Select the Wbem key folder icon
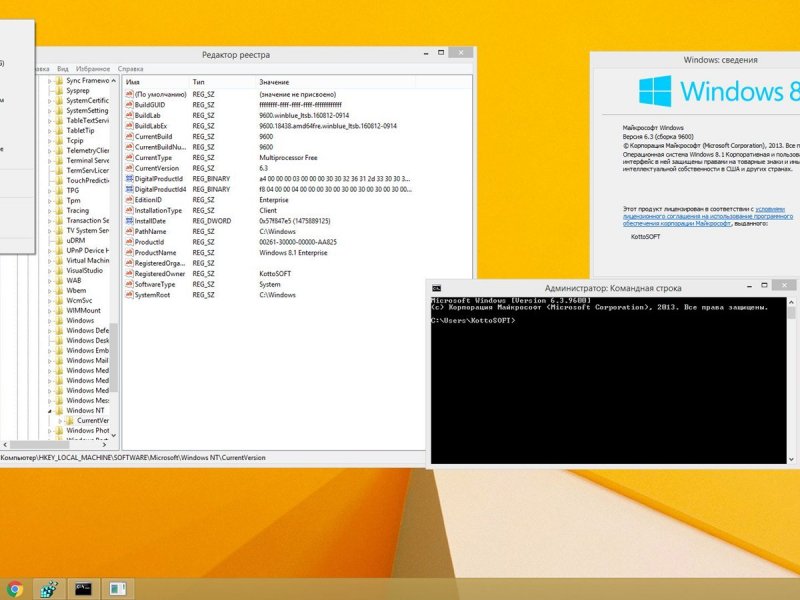800x600 pixels. (x=59, y=290)
